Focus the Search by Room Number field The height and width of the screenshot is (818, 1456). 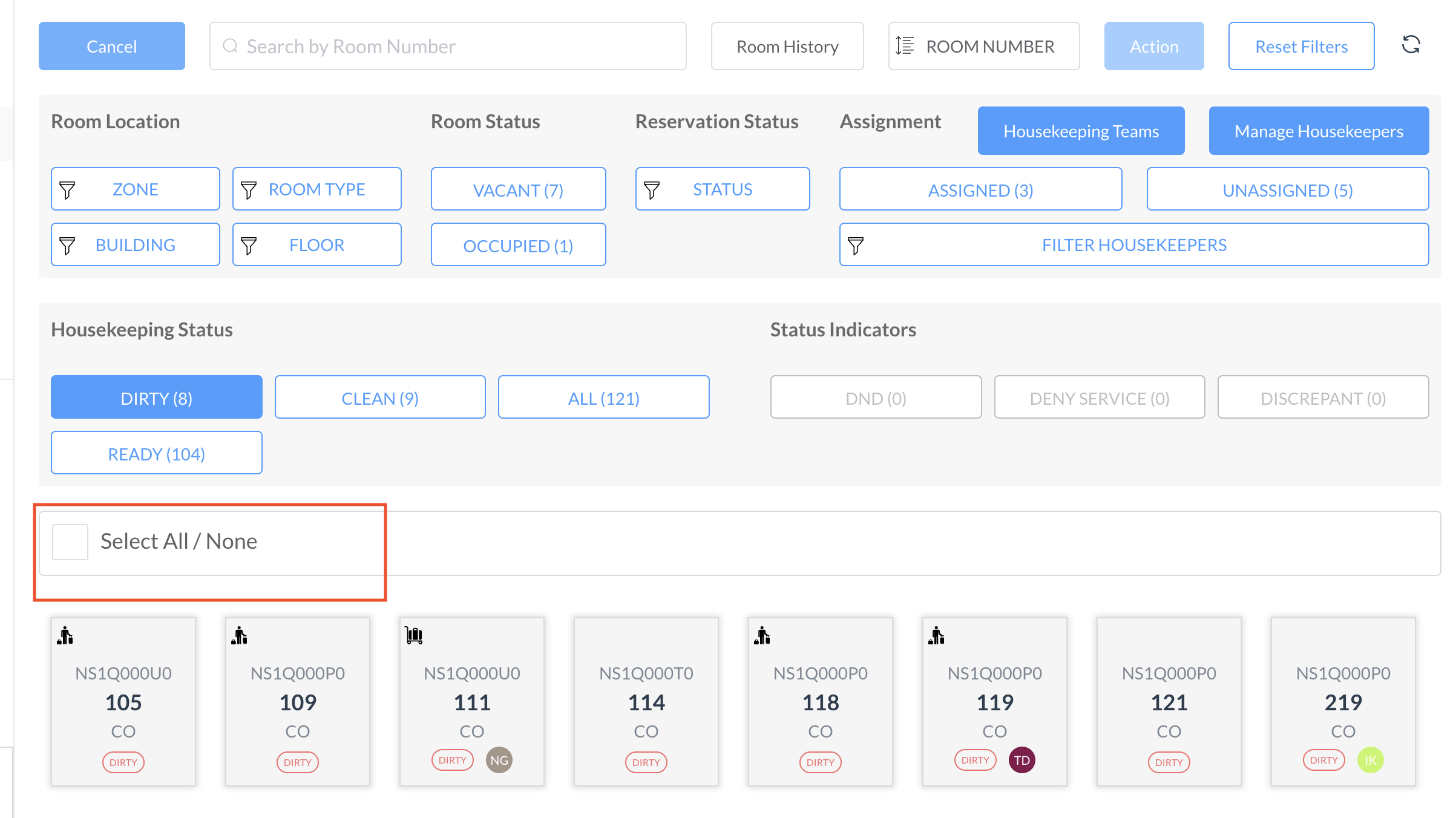pyautogui.click(x=448, y=47)
